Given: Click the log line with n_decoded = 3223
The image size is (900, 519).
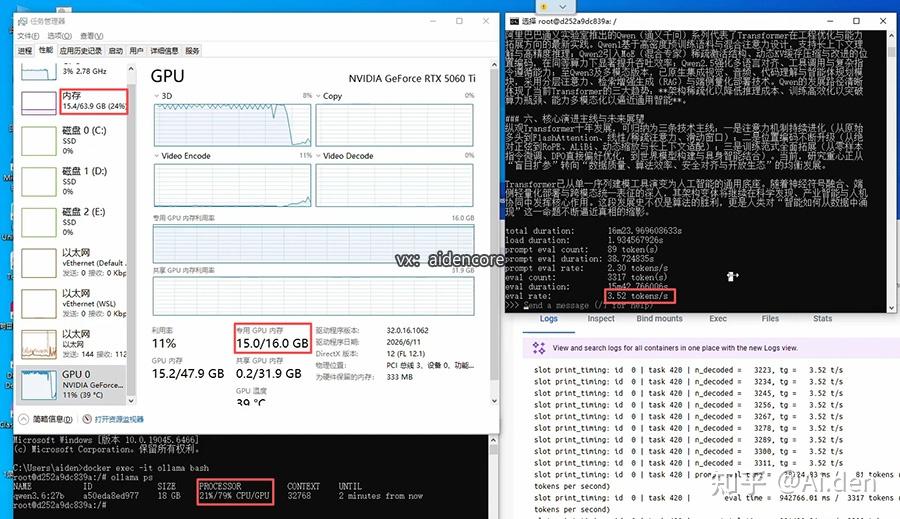Looking at the screenshot, I should 689,370.
